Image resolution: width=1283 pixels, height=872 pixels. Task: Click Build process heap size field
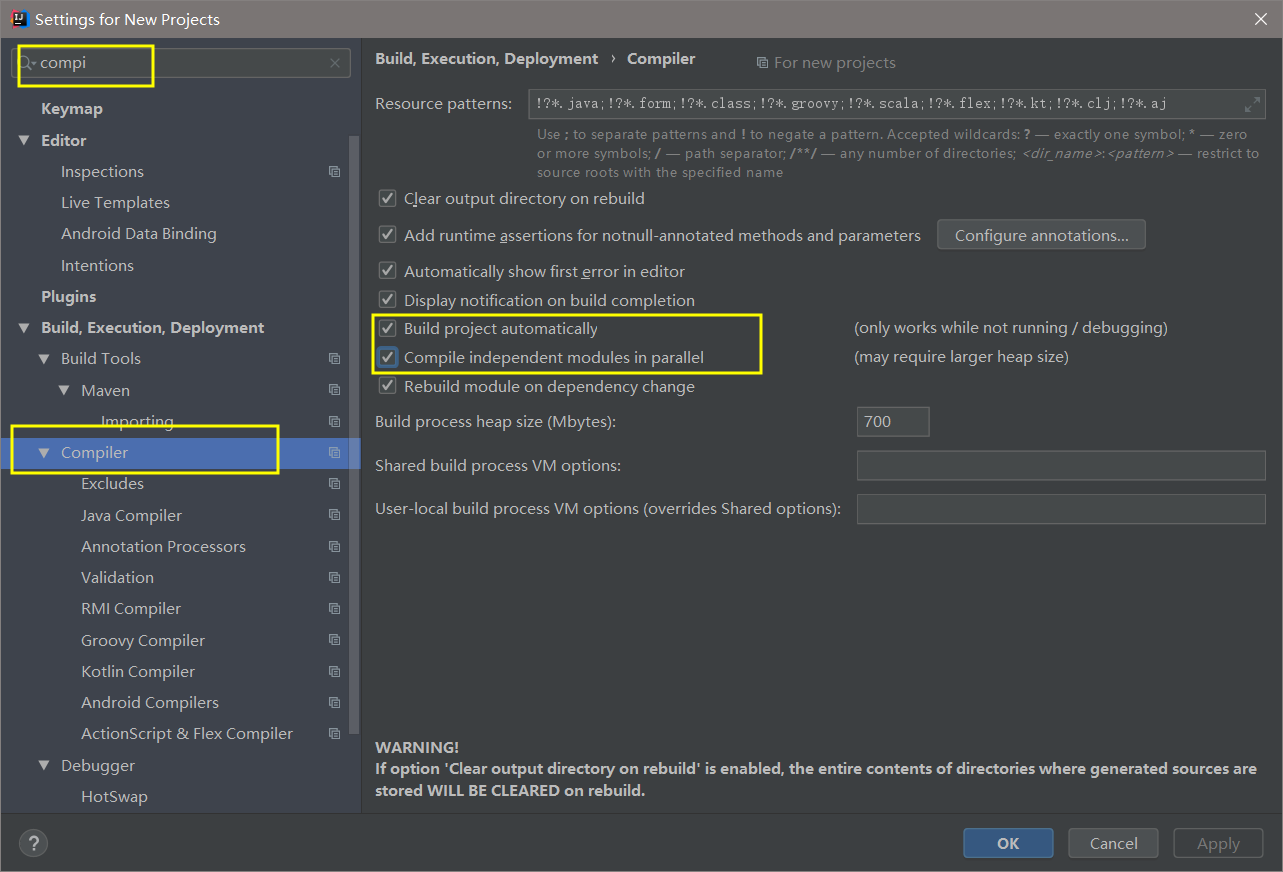(x=893, y=422)
